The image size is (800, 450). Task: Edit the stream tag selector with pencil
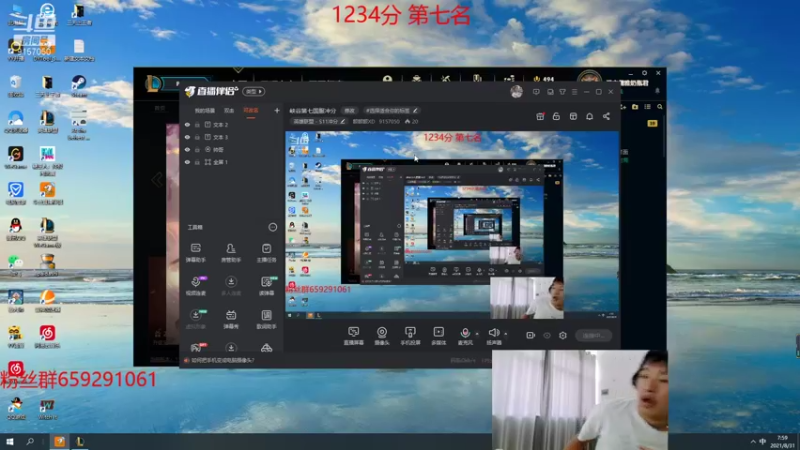pos(391,110)
